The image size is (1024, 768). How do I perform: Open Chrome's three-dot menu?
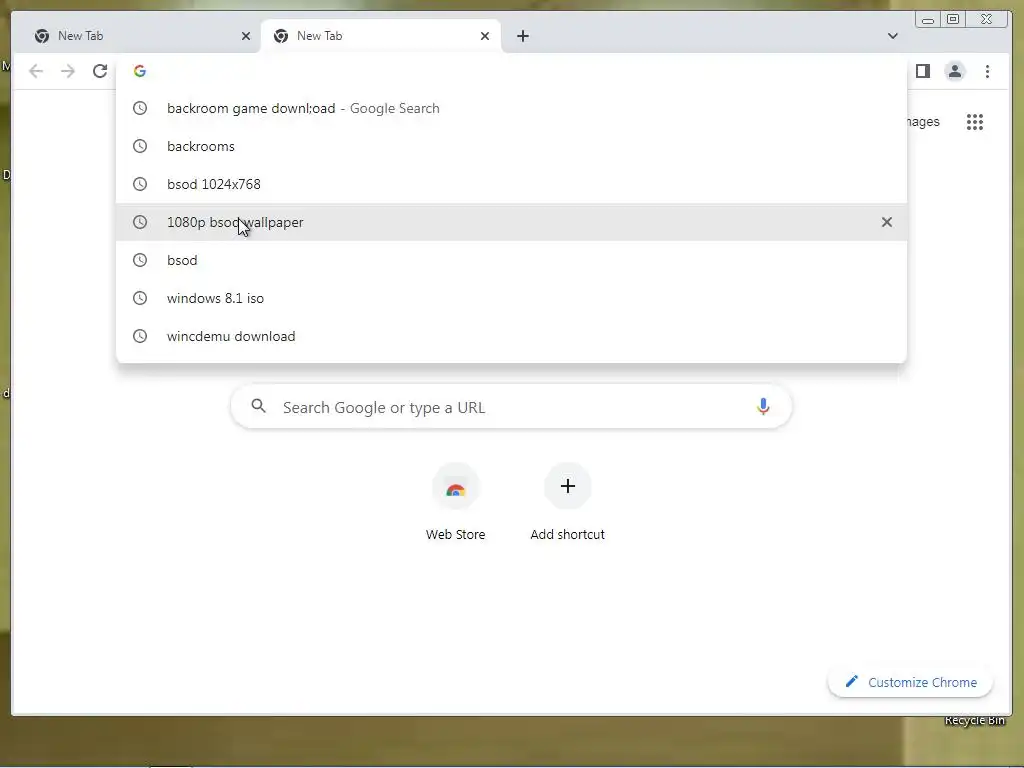pyautogui.click(x=987, y=71)
